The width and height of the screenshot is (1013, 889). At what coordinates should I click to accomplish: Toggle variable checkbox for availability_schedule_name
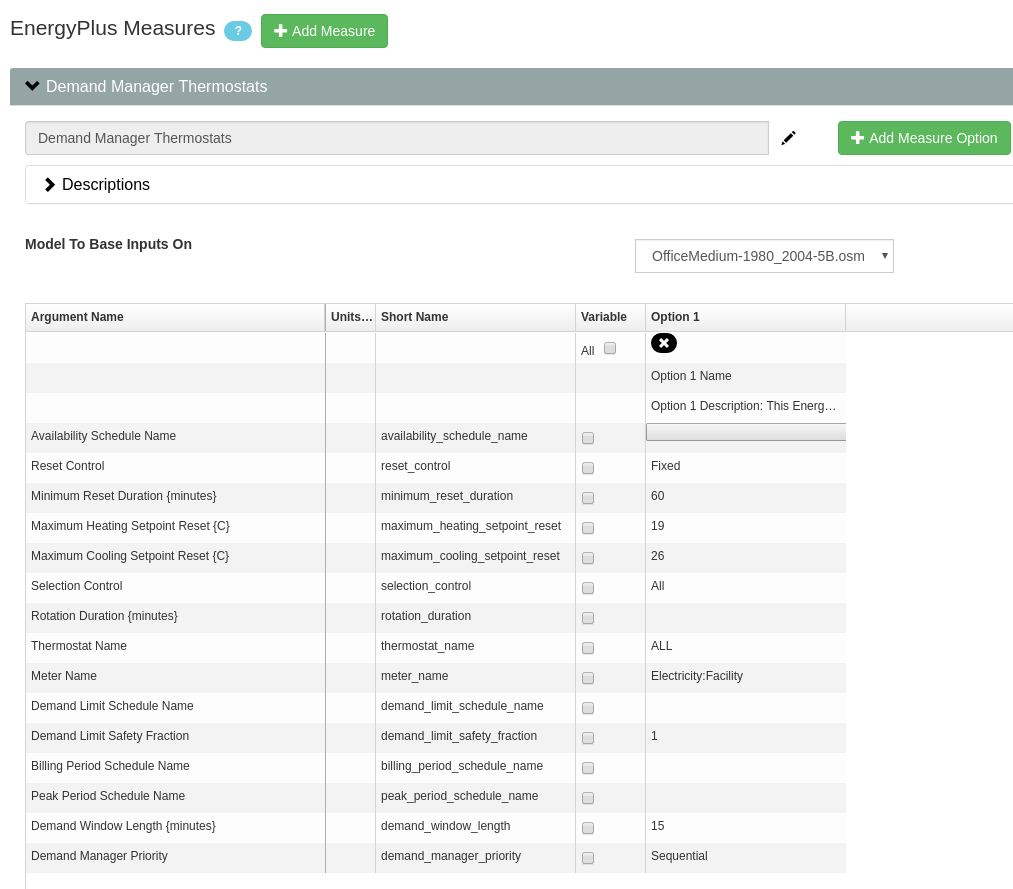coord(587,437)
